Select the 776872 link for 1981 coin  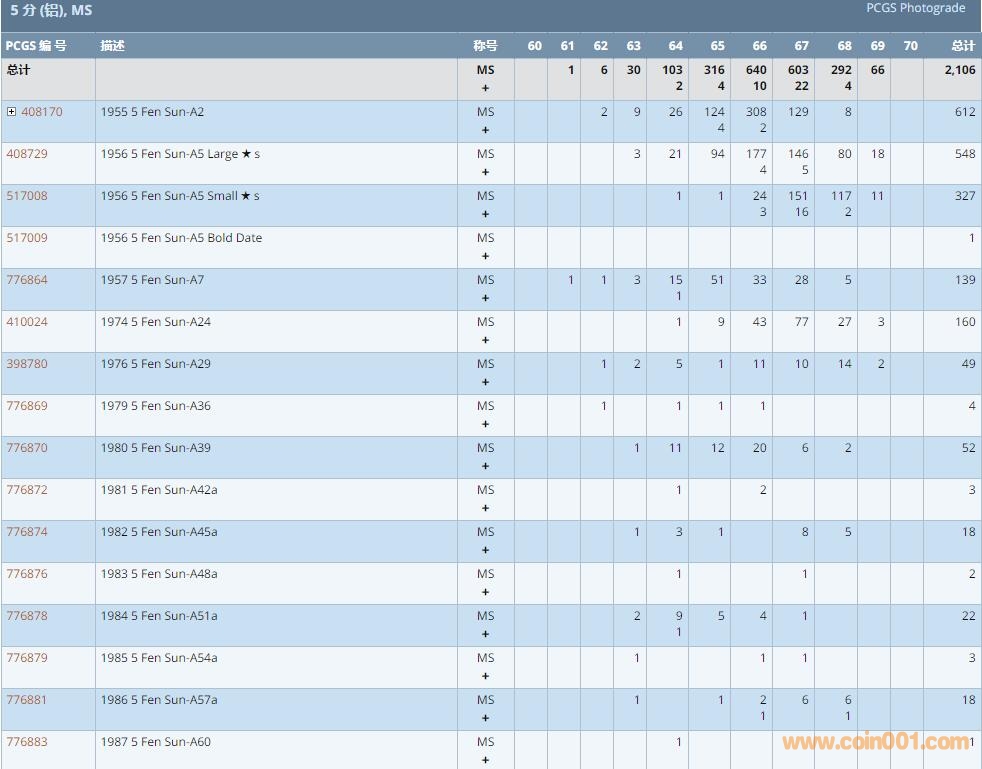[27, 490]
